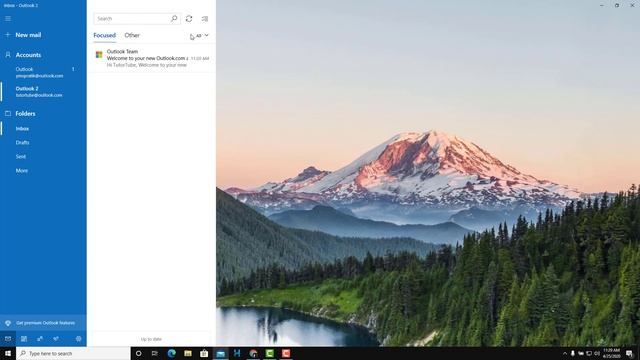Open the Action Center notifications

tap(629, 353)
